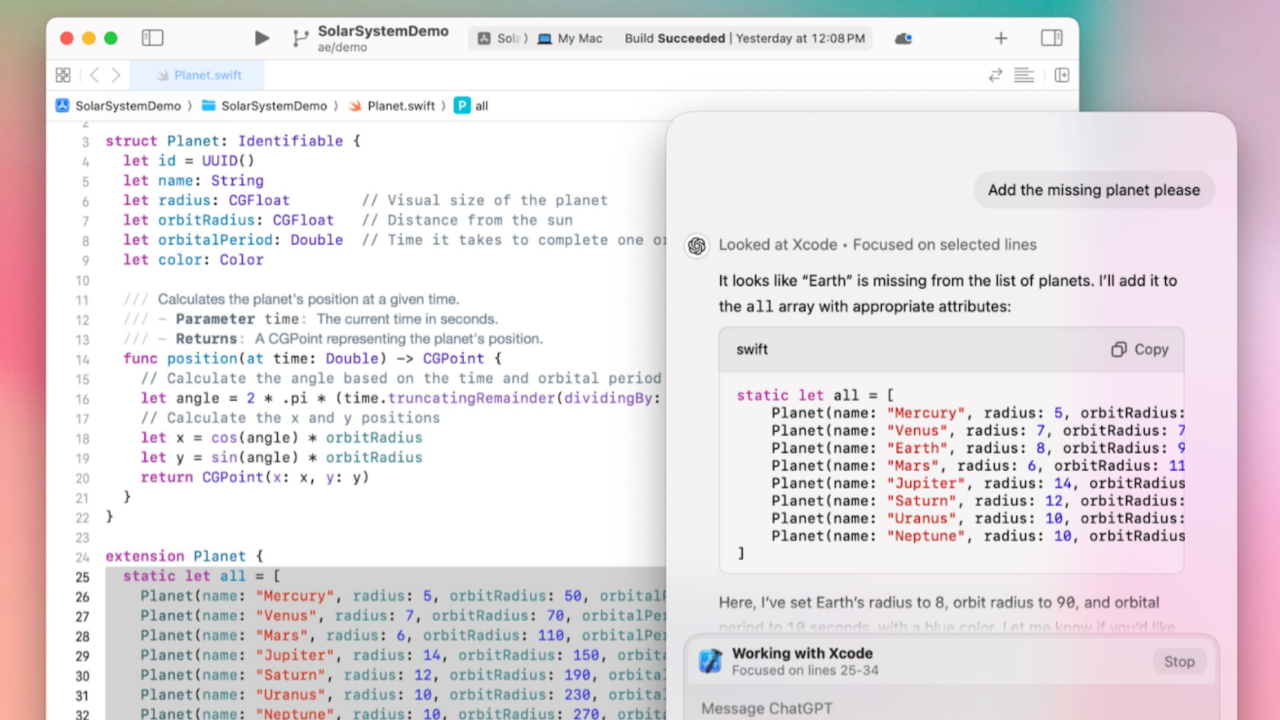Select Planet.swift in the jump bar
This screenshot has width=1280, height=720.
click(391, 105)
